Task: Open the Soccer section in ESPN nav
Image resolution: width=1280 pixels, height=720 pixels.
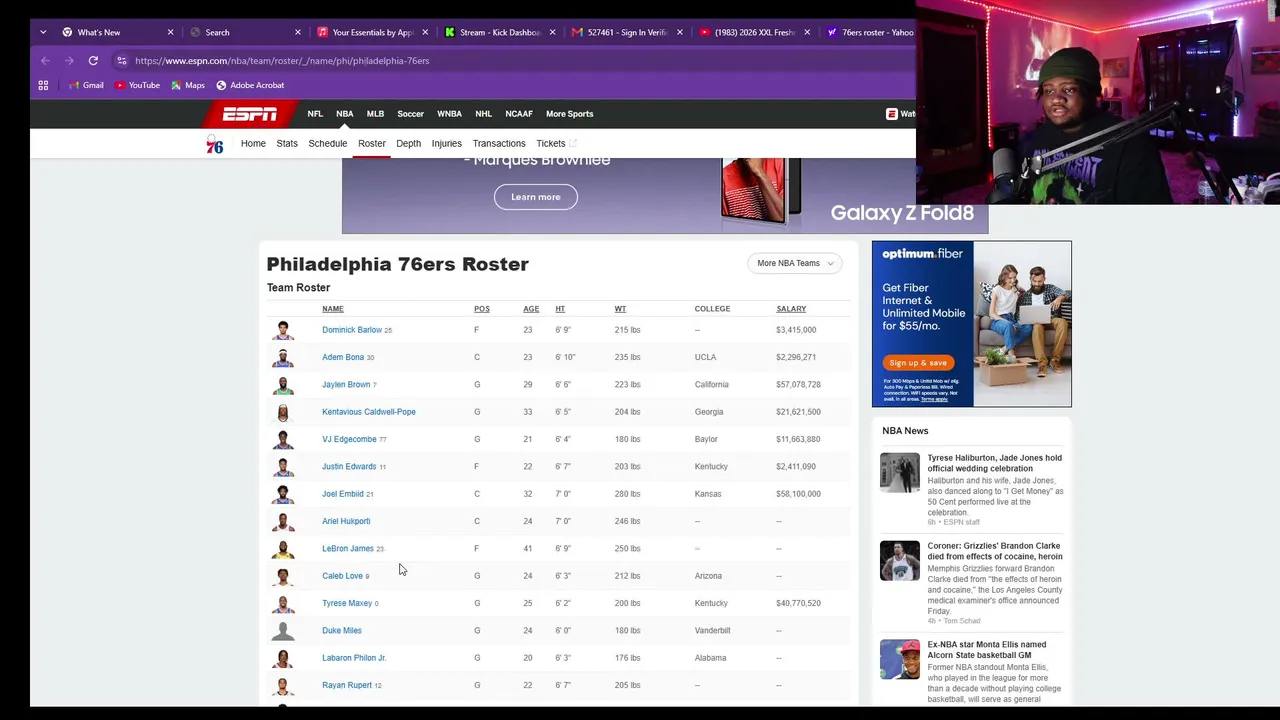Action: 411,114
